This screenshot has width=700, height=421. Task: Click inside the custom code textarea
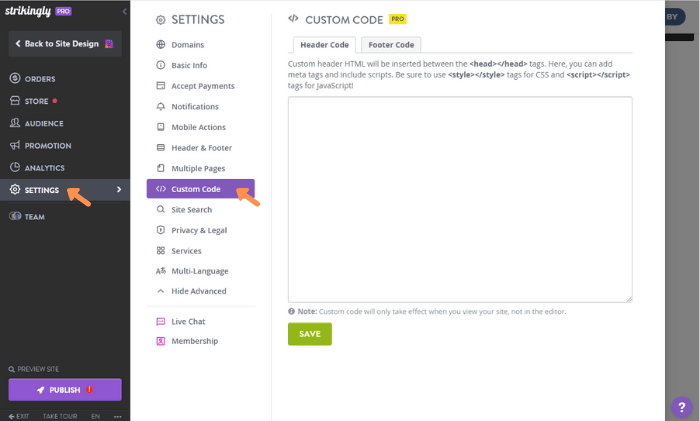[x=460, y=200]
